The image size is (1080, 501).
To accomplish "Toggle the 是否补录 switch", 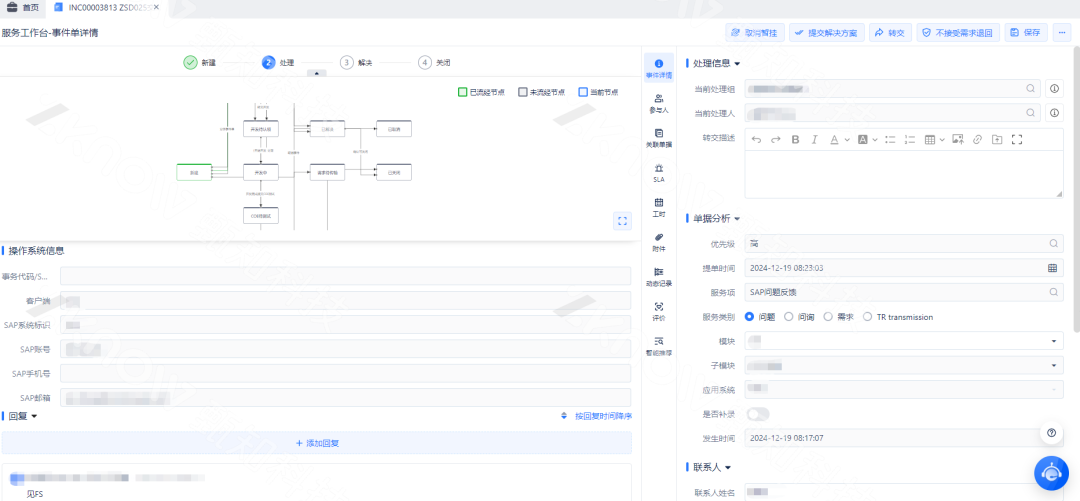I will coord(757,414).
